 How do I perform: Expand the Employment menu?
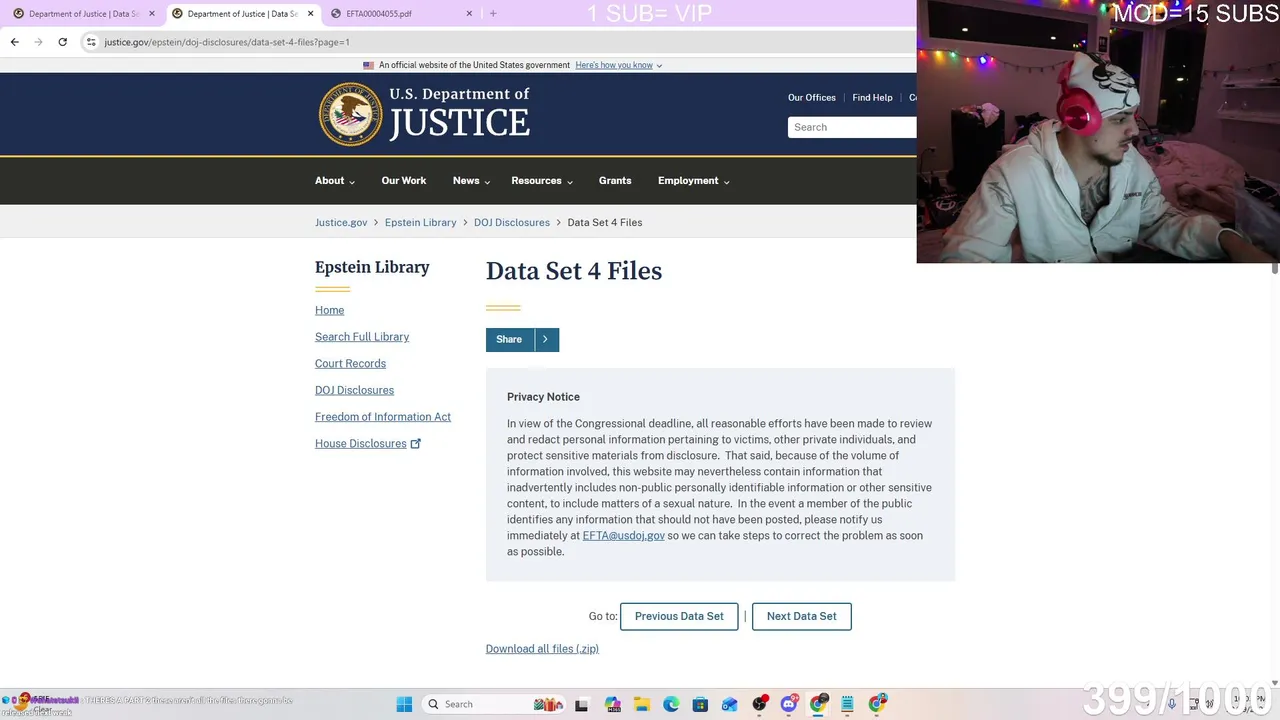point(693,181)
